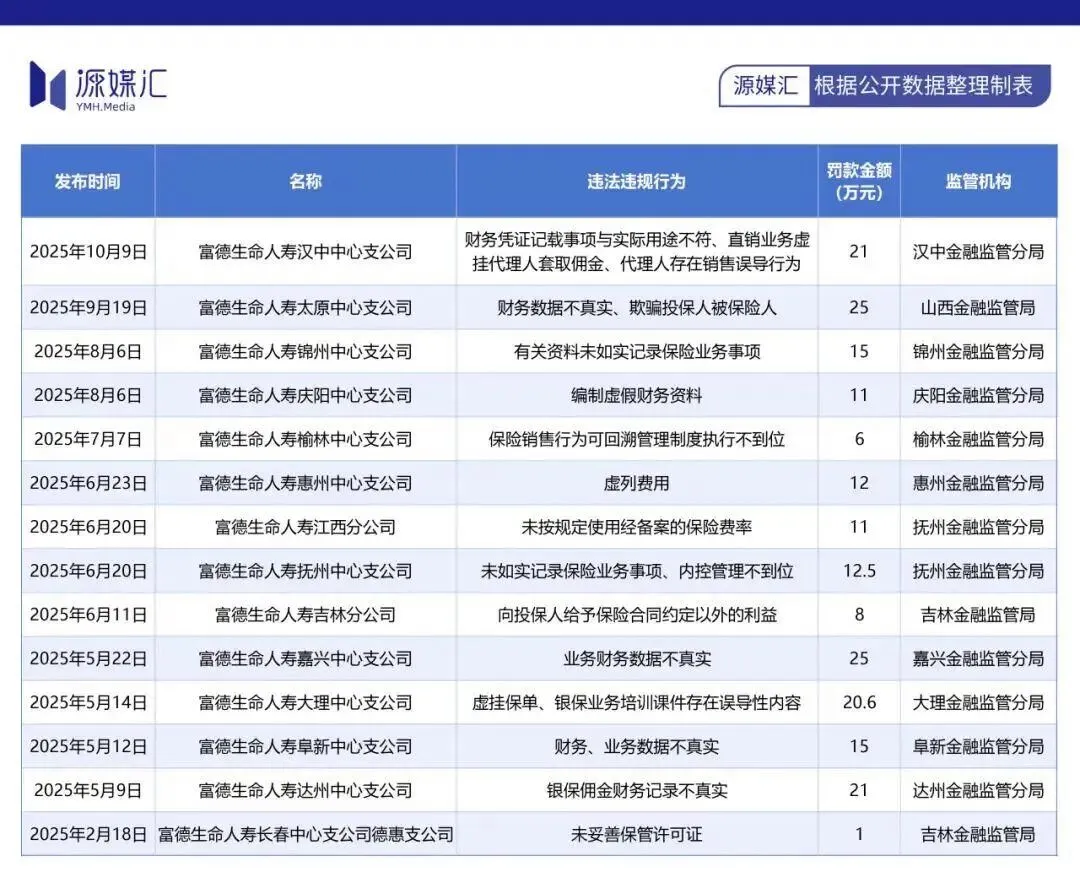The width and height of the screenshot is (1080, 883).
Task: Click the 罚款金额(万元) column header
Action: 859,181
